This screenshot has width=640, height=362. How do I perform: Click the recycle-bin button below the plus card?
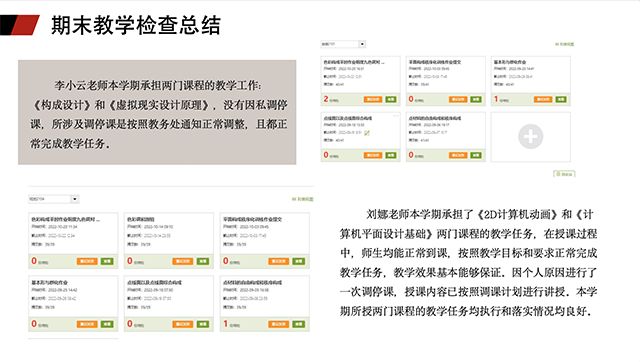click(564, 174)
